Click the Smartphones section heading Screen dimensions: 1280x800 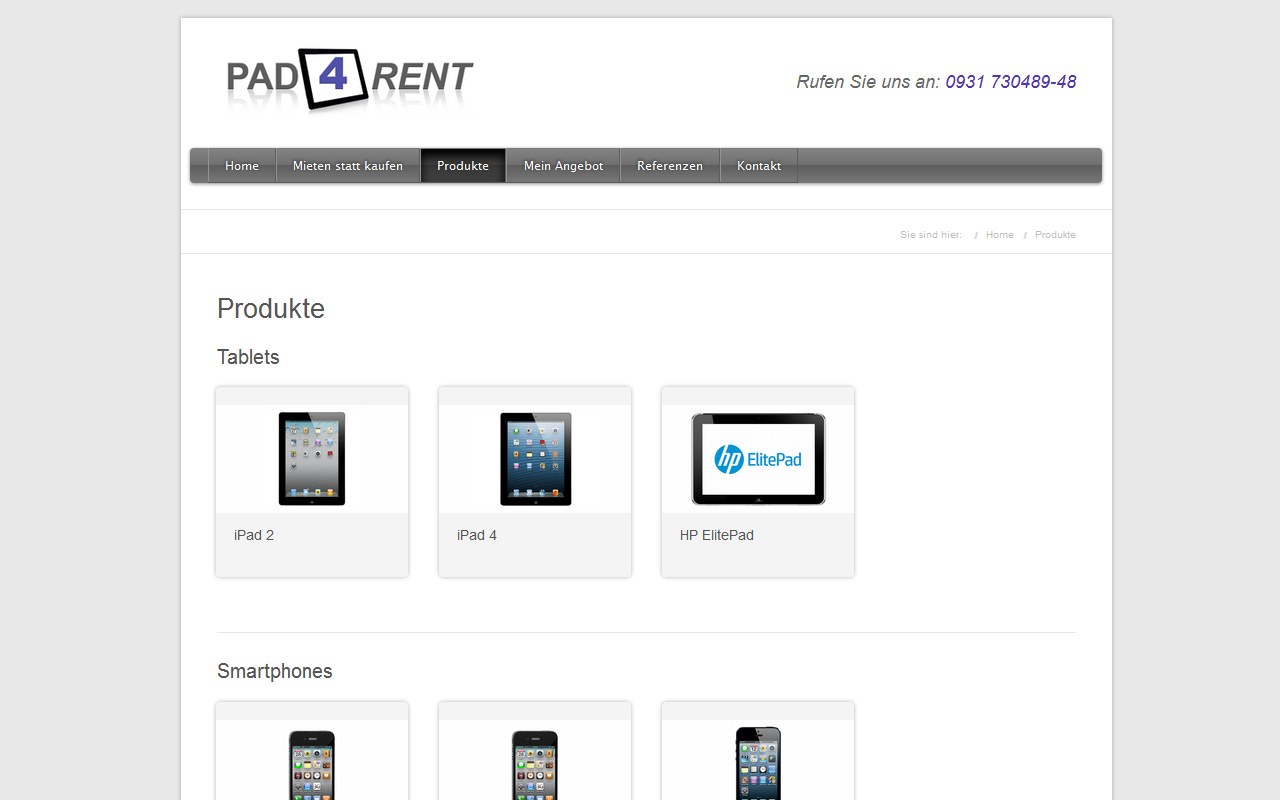point(275,671)
